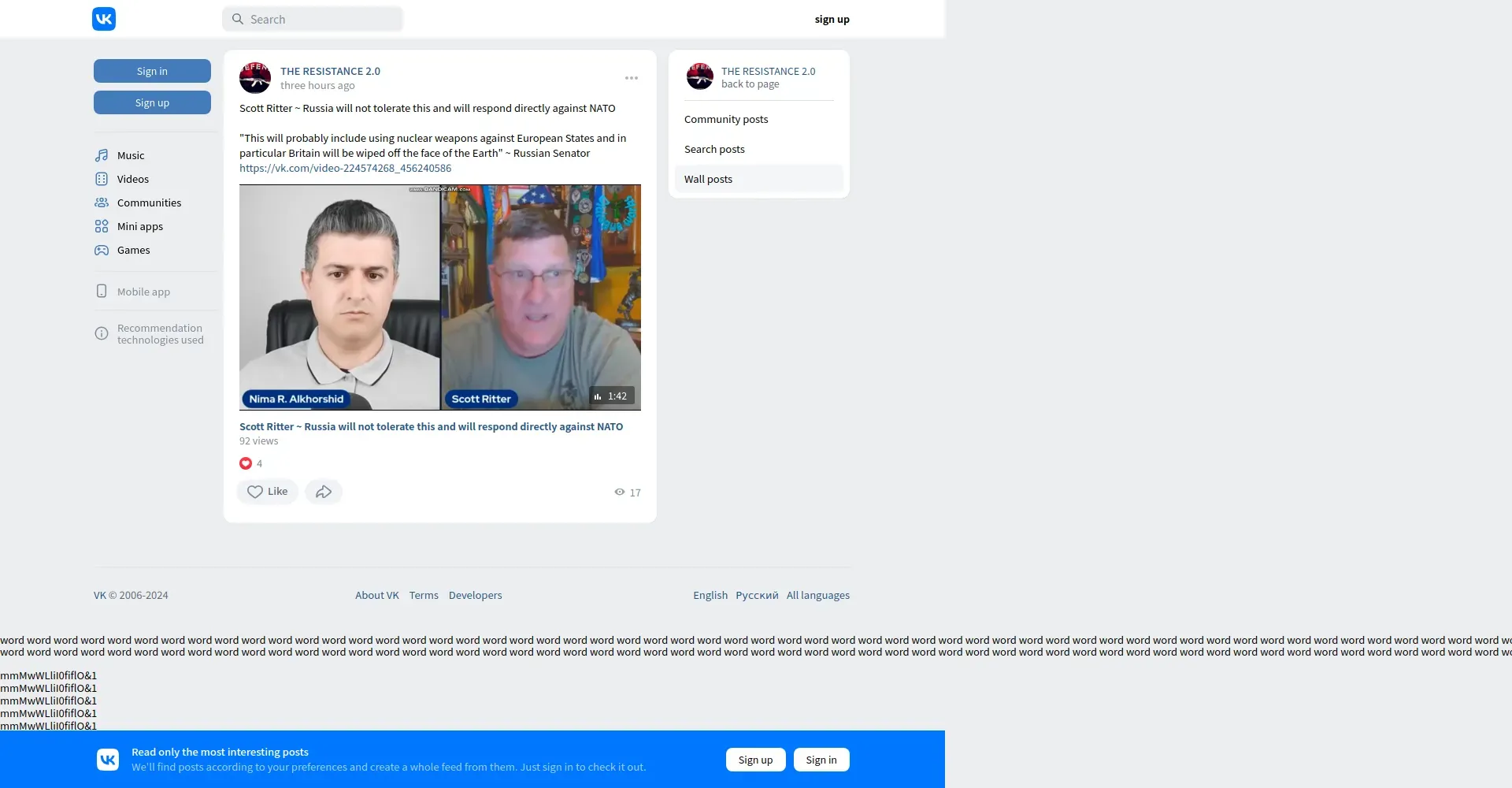Image resolution: width=1512 pixels, height=788 pixels.
Task: Open the post's THE RESISTANCE 2.0 avatar
Action: [x=255, y=78]
